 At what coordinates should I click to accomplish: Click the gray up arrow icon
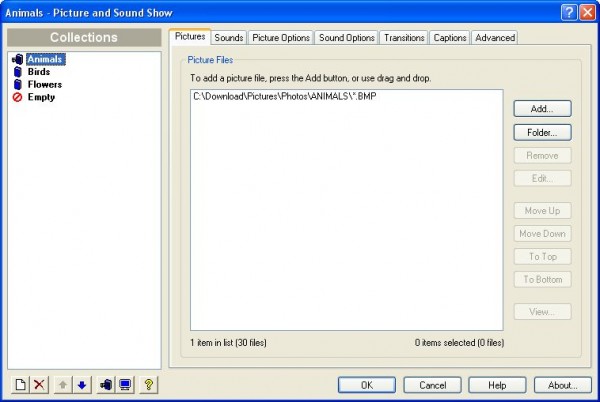(63, 384)
